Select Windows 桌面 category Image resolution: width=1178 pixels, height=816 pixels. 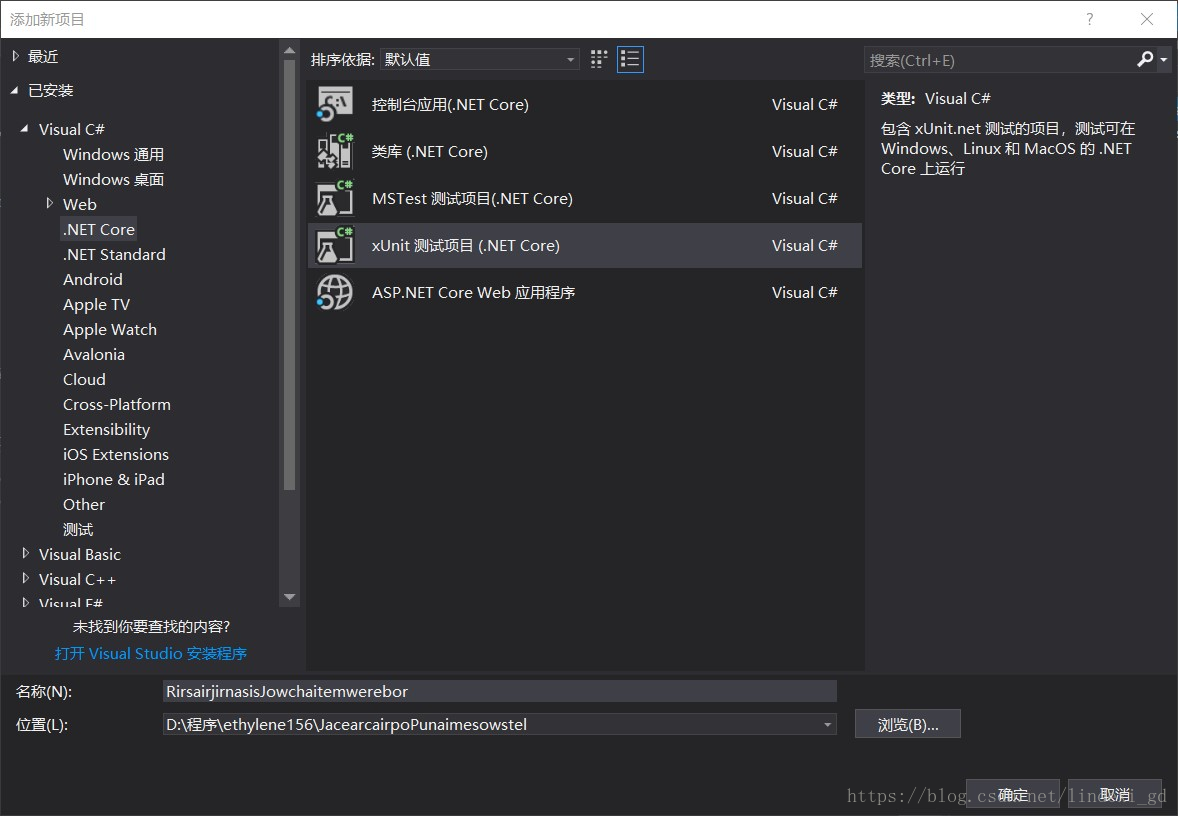tap(113, 179)
